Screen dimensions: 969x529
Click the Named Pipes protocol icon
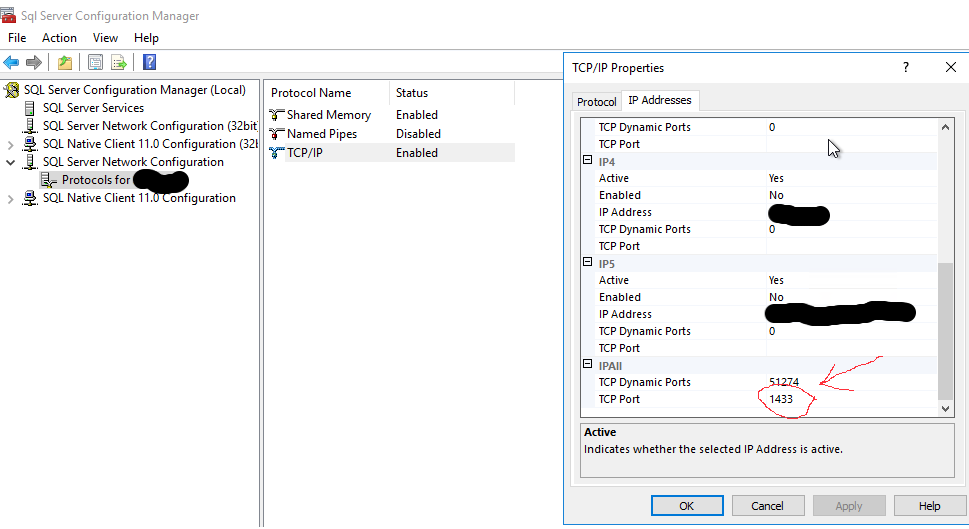click(277, 134)
